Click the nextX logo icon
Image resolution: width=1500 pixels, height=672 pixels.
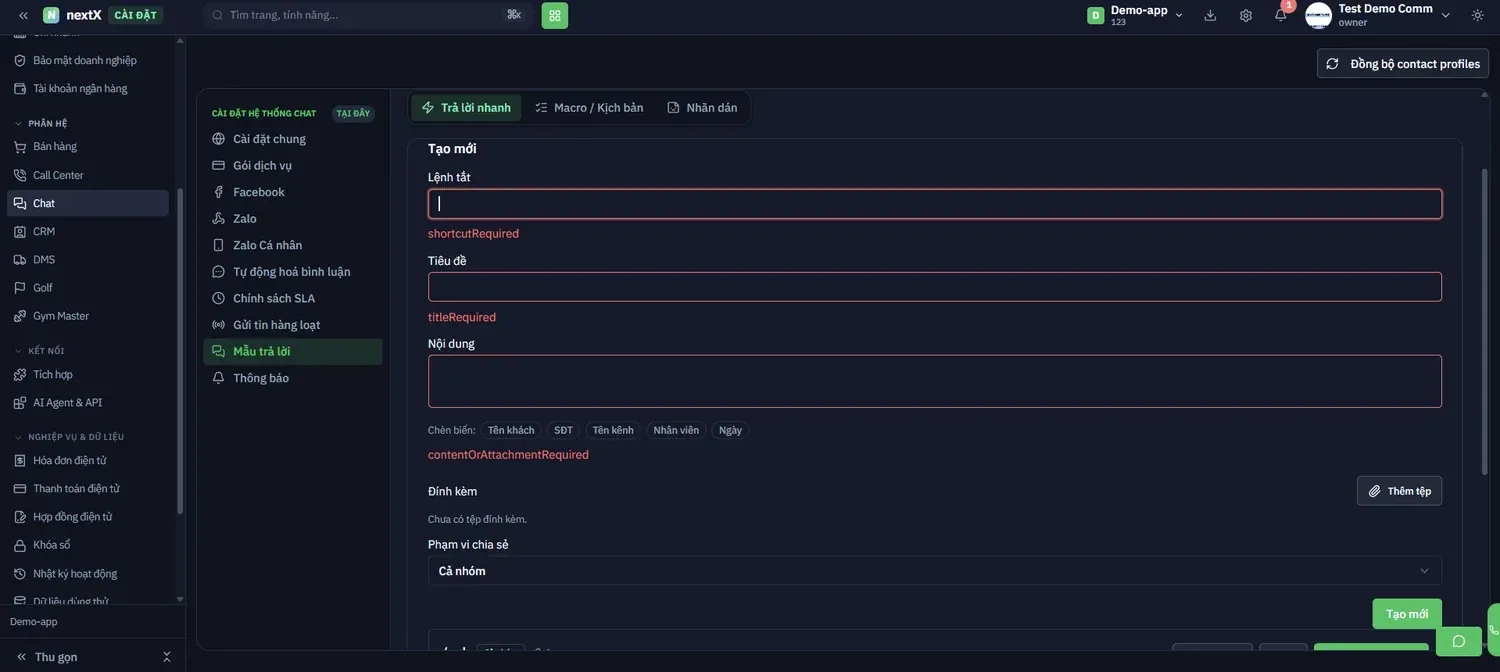tap(51, 15)
